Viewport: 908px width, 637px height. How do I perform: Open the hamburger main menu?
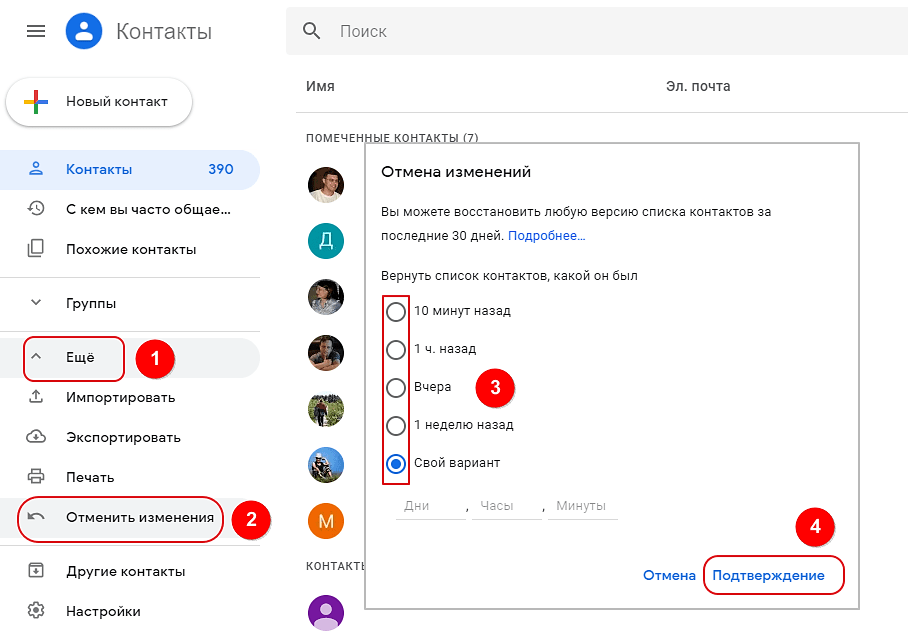[36, 31]
